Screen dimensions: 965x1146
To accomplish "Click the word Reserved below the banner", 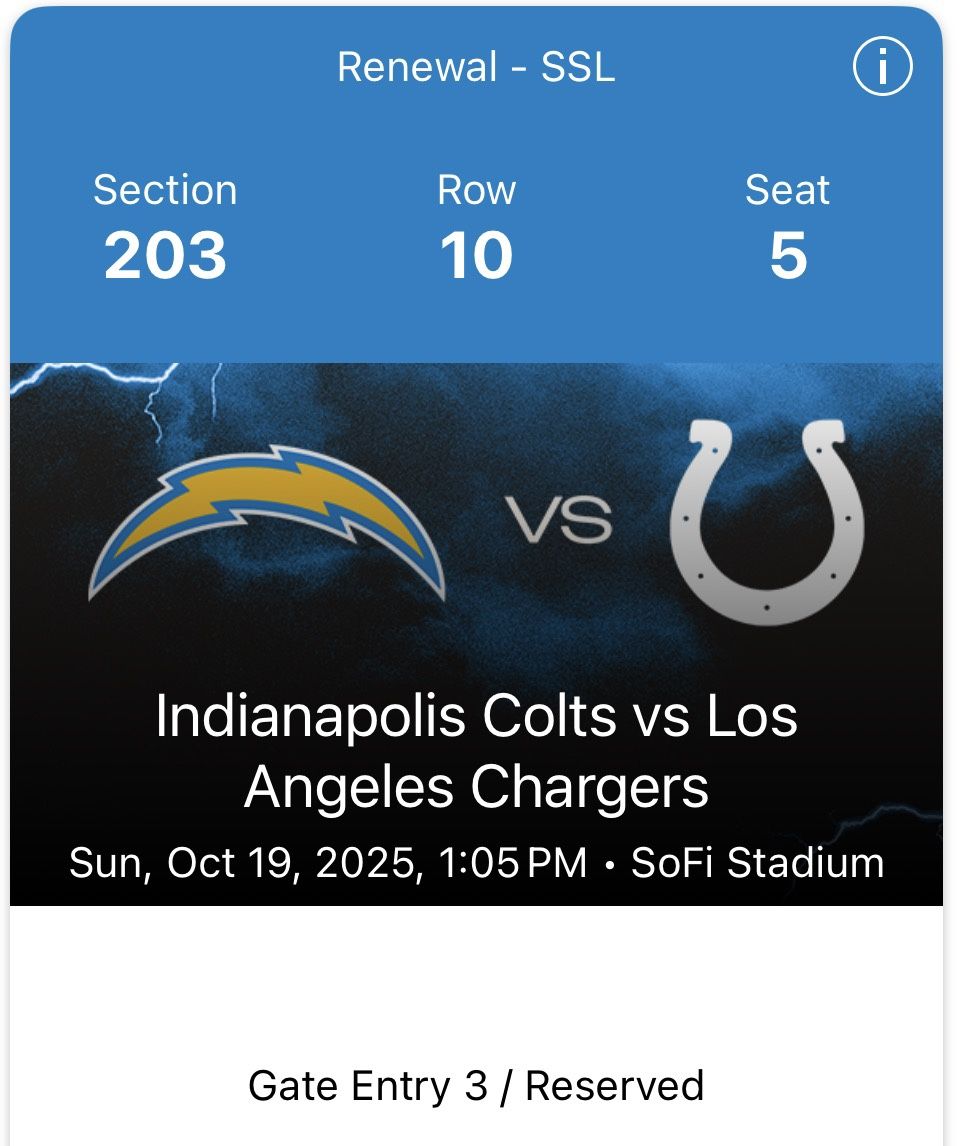I will [x=615, y=1085].
